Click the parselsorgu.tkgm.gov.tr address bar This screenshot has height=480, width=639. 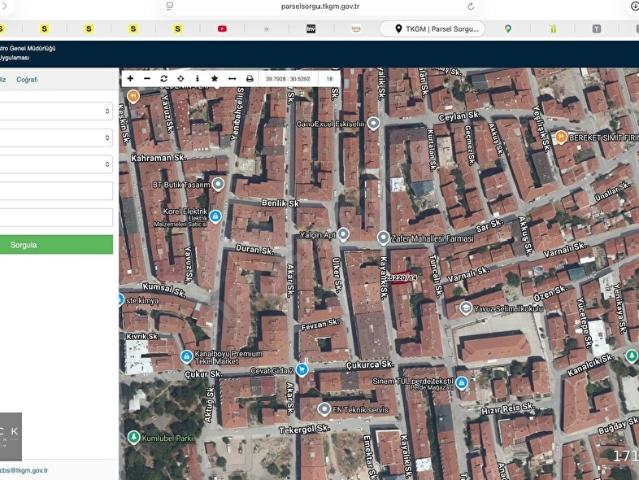pos(320,7)
